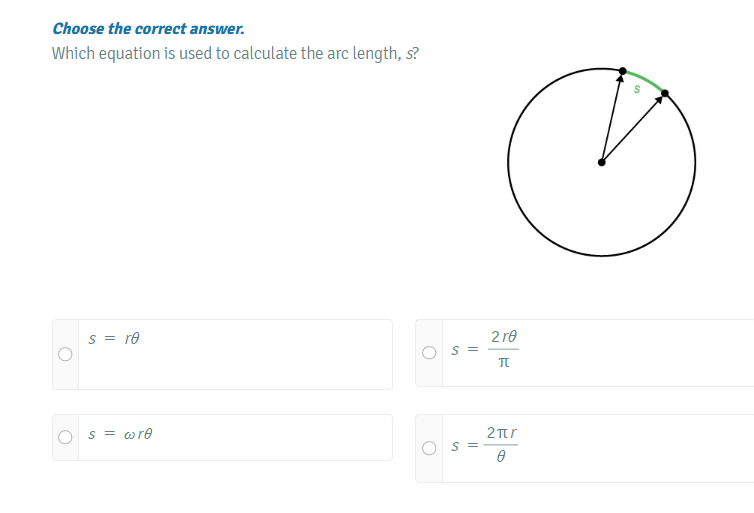Click the formula text s = rθ
Viewport: 754px width, 513px height.
tap(114, 338)
